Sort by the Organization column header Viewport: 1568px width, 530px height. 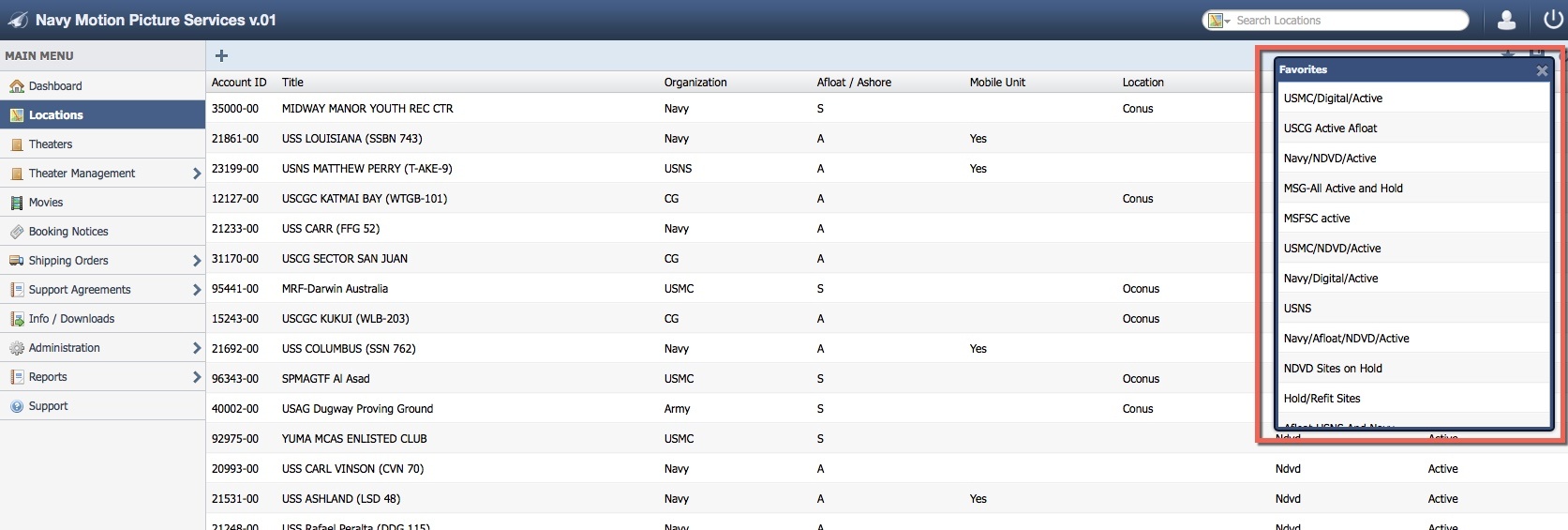695,83
